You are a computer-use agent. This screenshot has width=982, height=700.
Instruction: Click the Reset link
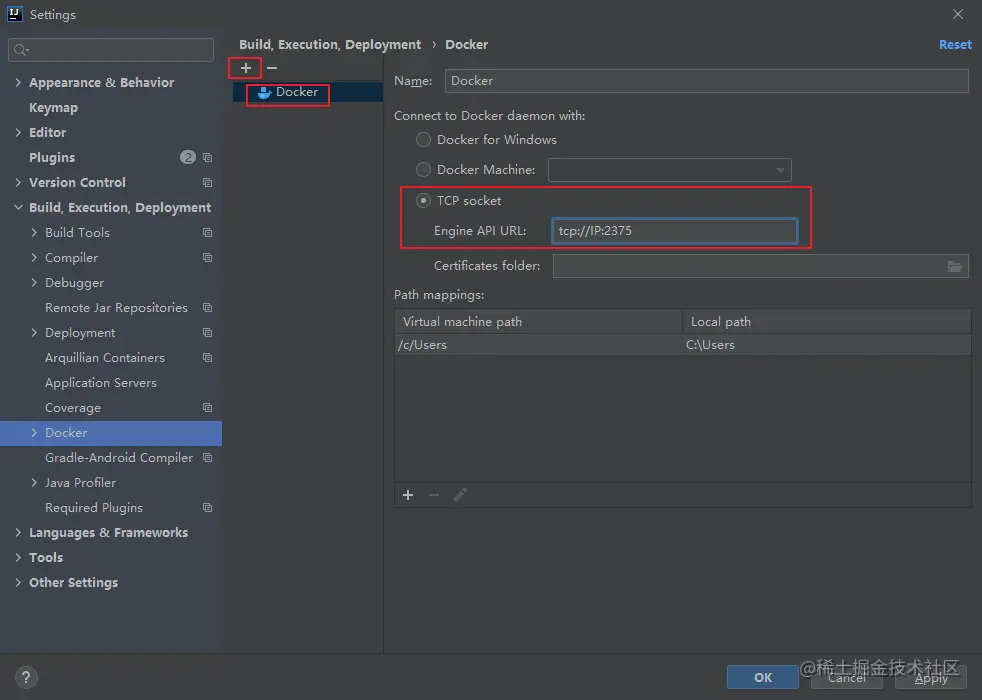(955, 44)
